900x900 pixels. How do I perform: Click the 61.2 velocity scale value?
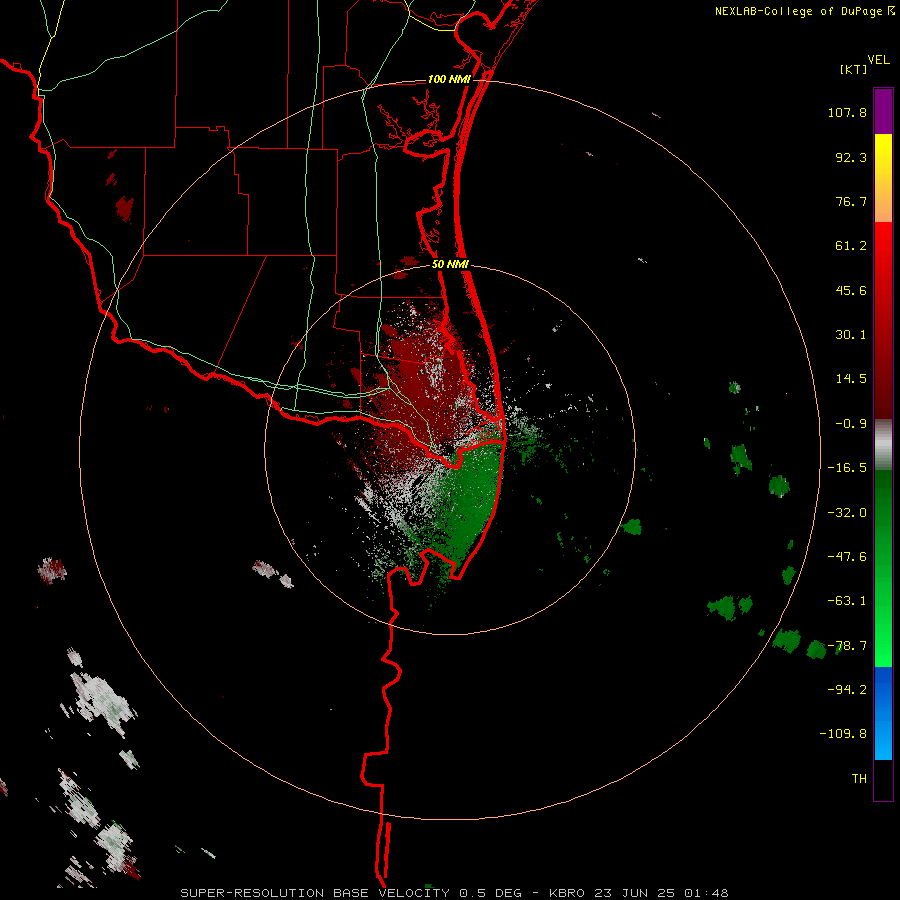(851, 246)
